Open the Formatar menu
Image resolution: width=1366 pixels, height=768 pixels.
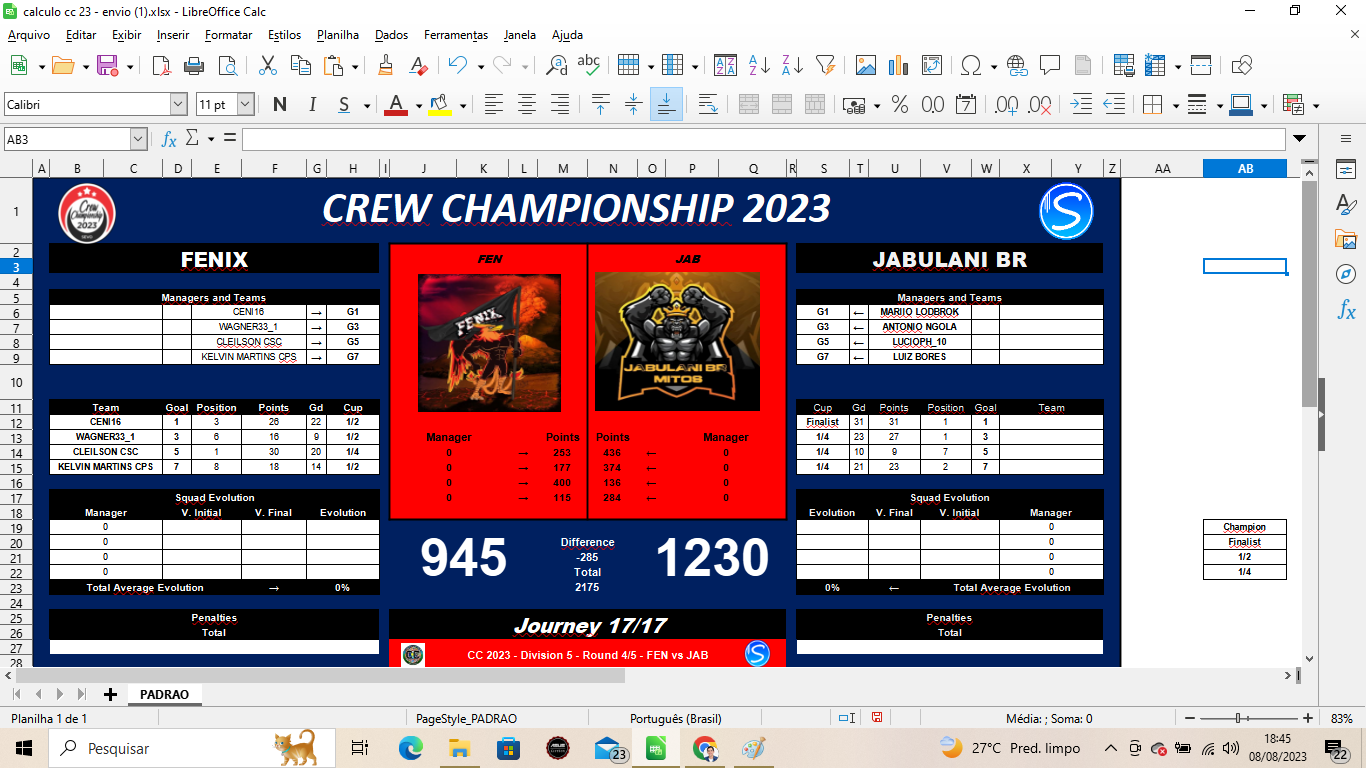tap(228, 35)
